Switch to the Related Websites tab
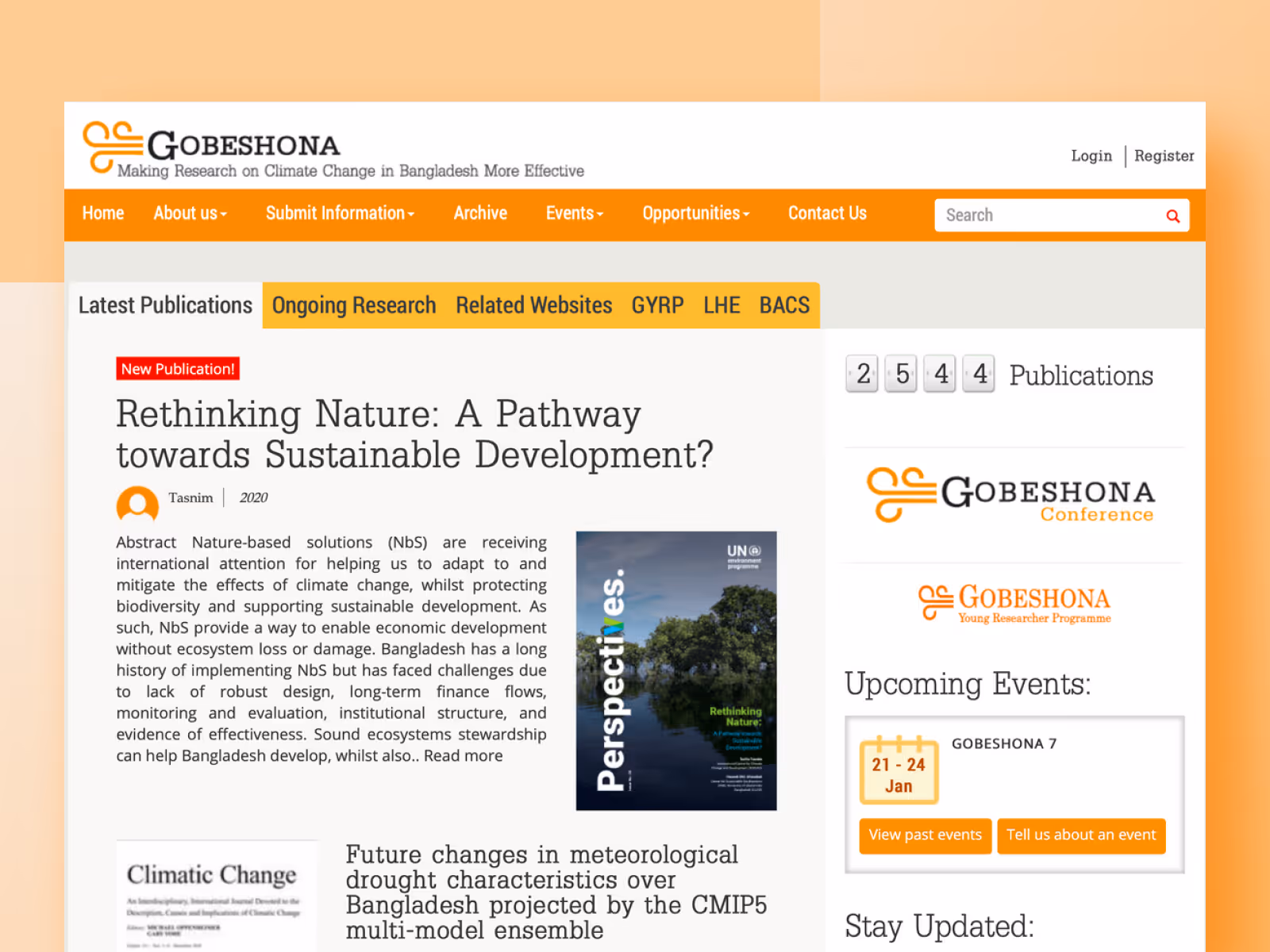 pos(534,305)
